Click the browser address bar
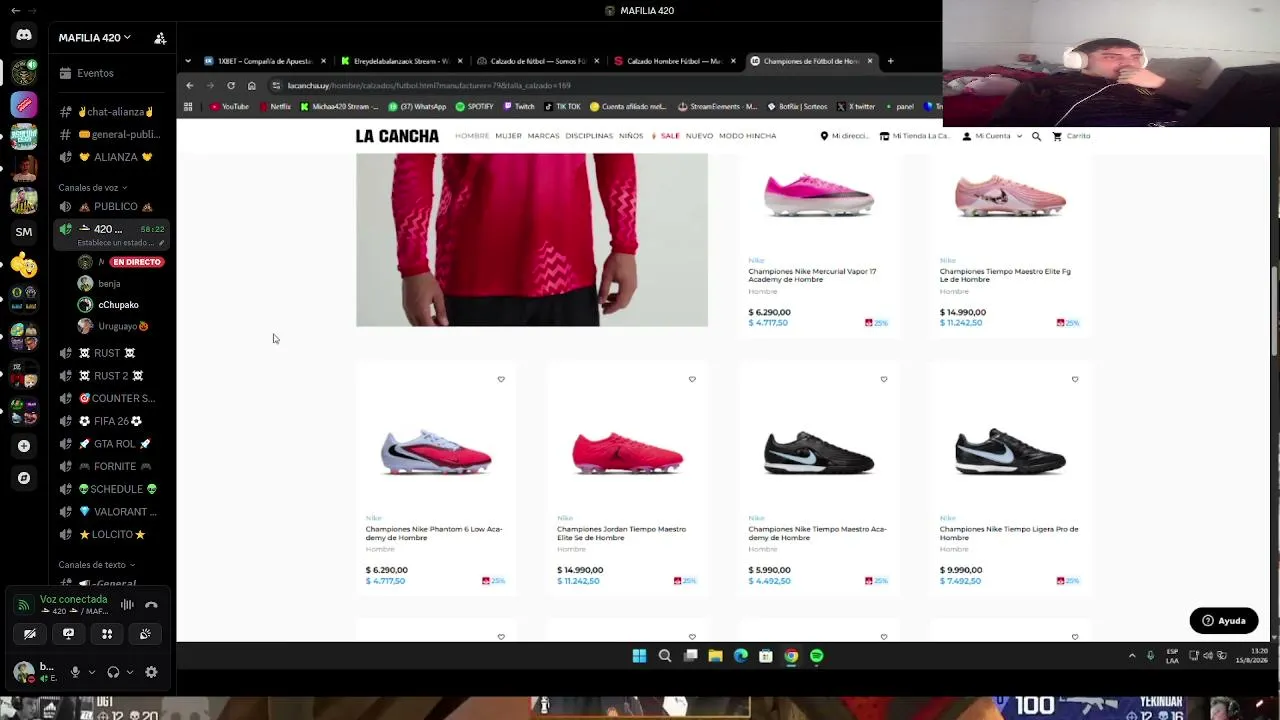 pos(600,86)
